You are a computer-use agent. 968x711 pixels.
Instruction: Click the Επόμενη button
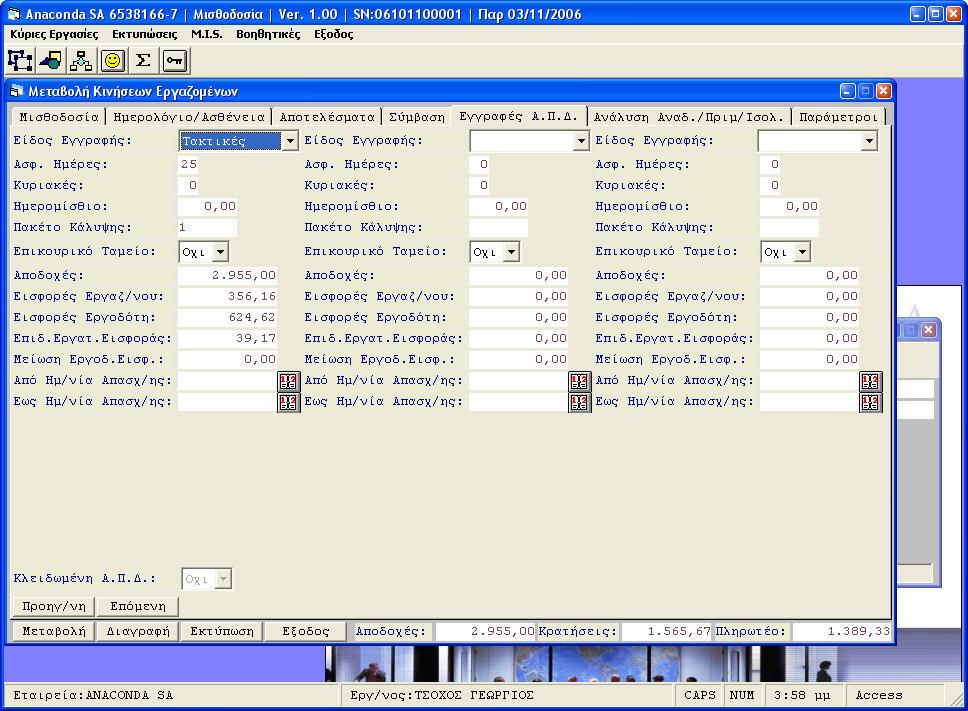(138, 606)
